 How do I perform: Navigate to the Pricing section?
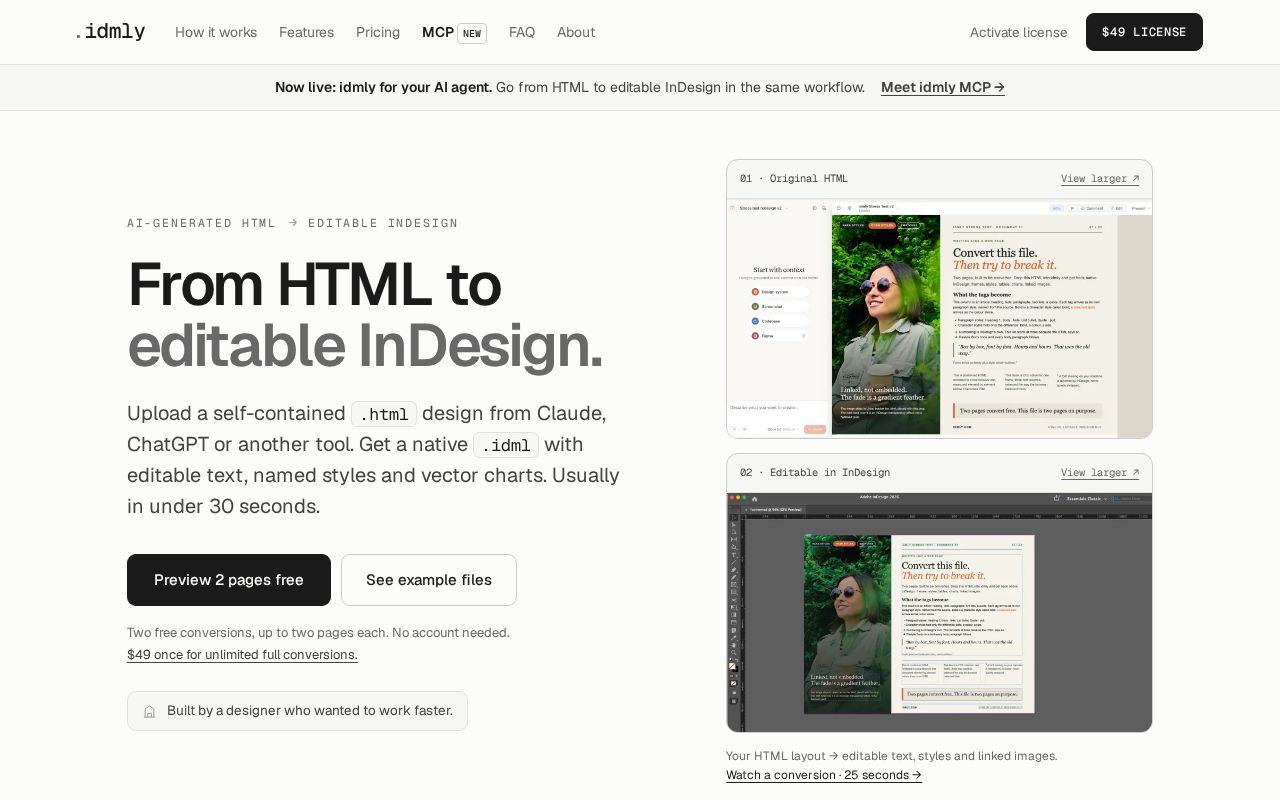378,32
